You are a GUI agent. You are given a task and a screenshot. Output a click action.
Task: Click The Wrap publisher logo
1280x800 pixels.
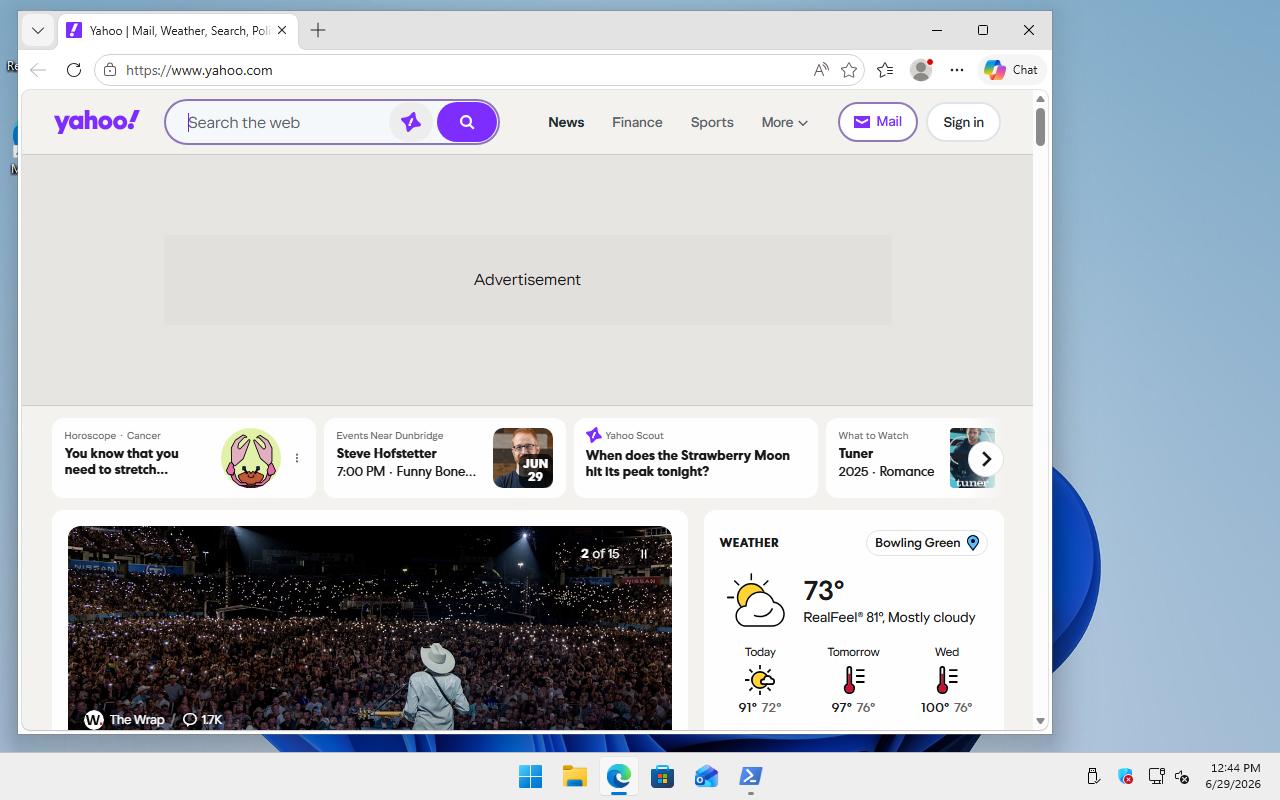tap(94, 719)
